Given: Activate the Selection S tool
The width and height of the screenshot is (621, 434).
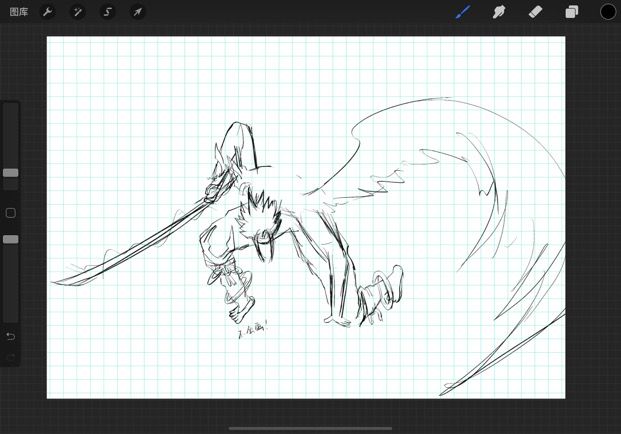Looking at the screenshot, I should 107,12.
